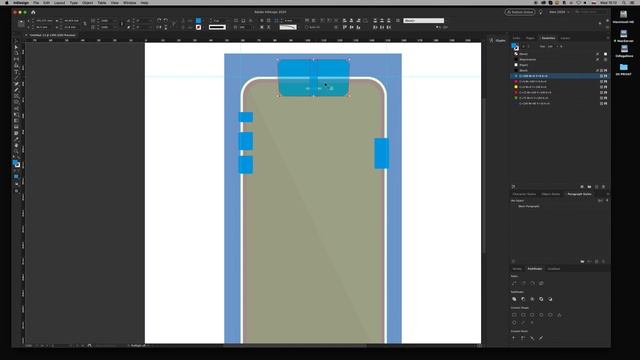Click the Pathfinder Minus Back icon
The width and height of the screenshot is (640, 360).
click(550, 299)
